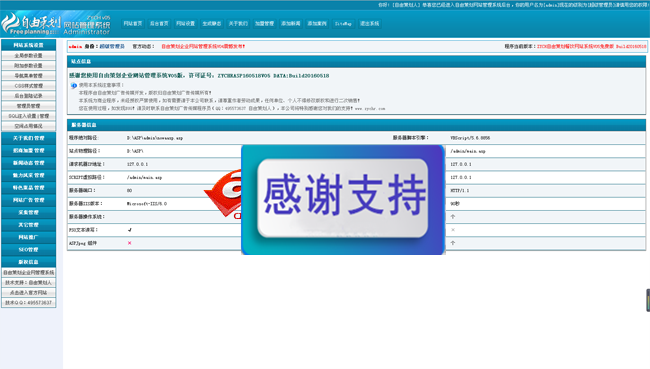The width and height of the screenshot is (650, 369).
Task: Click the red current program version link
Action: point(591,46)
